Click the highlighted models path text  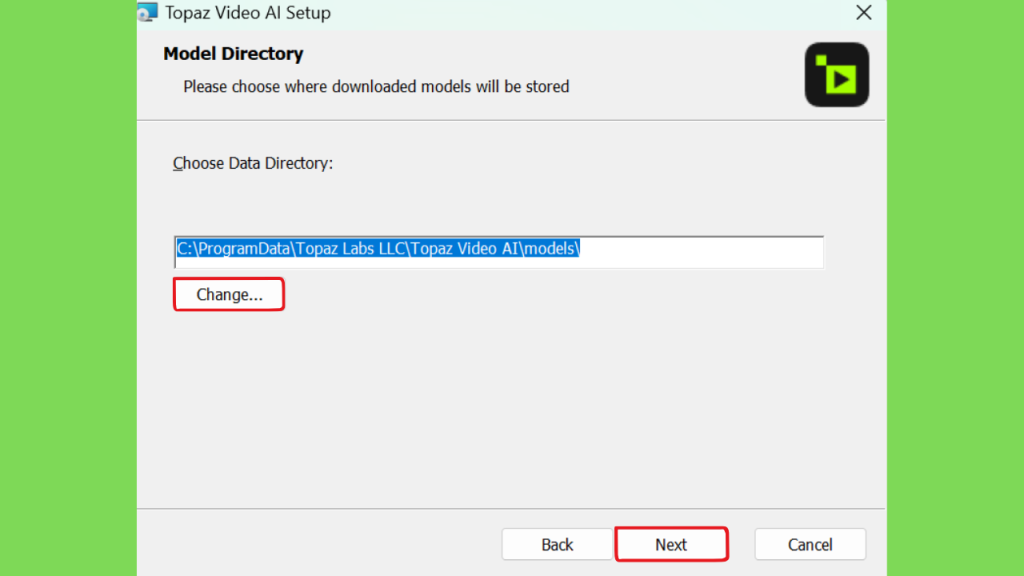coord(378,249)
